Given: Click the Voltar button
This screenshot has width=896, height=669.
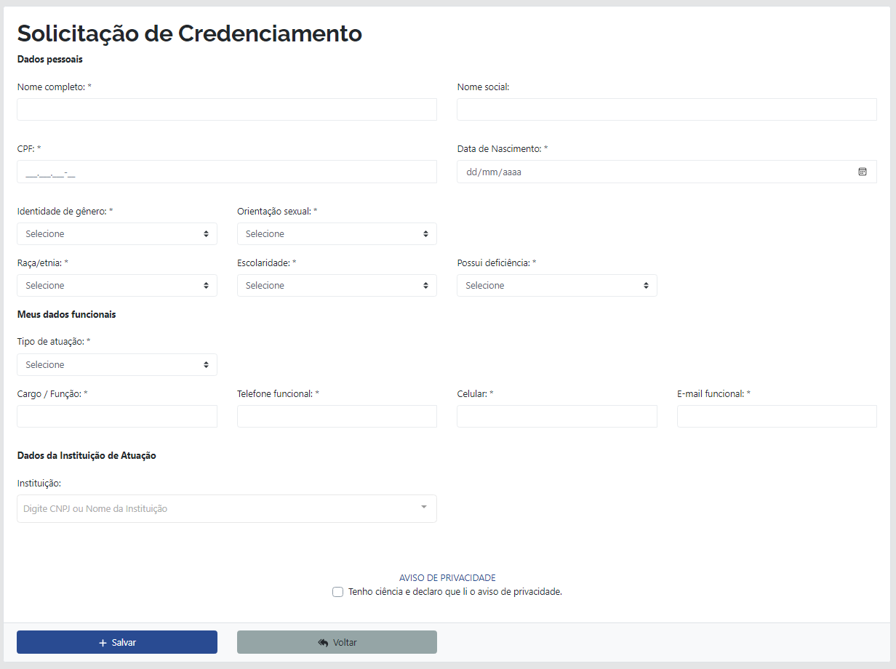Looking at the screenshot, I should [x=336, y=641].
